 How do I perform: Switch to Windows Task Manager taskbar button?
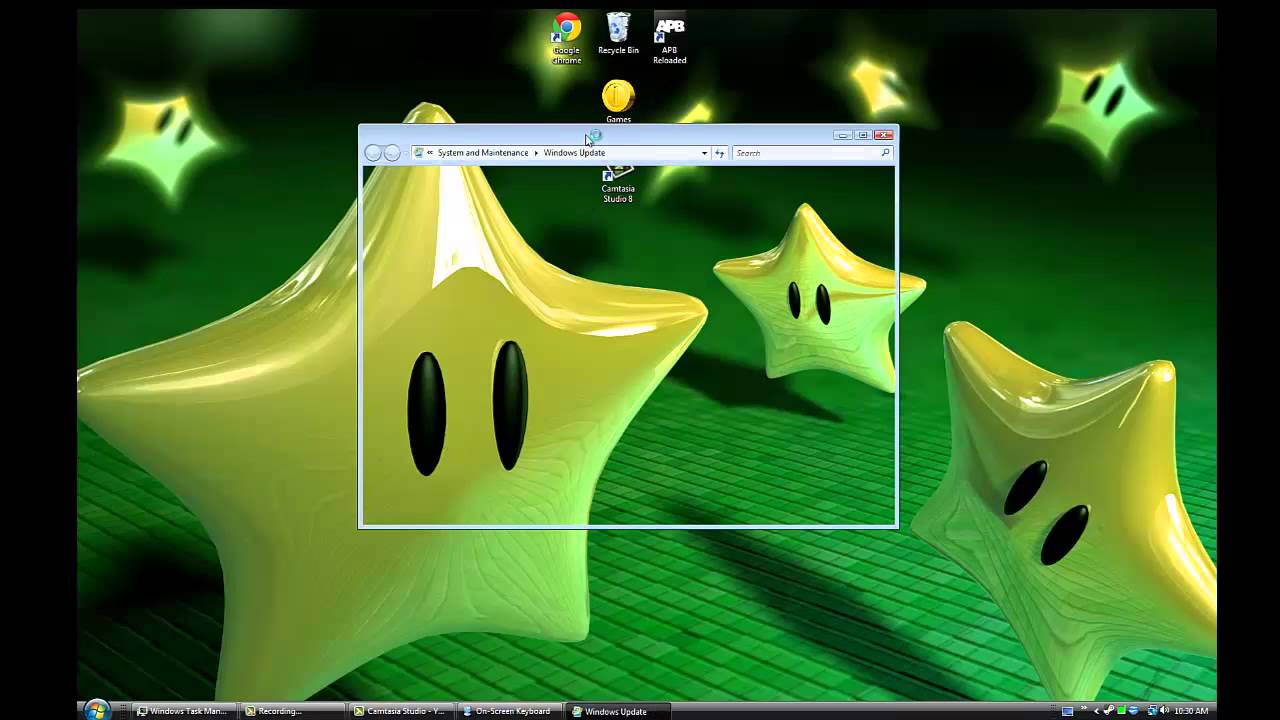184,711
